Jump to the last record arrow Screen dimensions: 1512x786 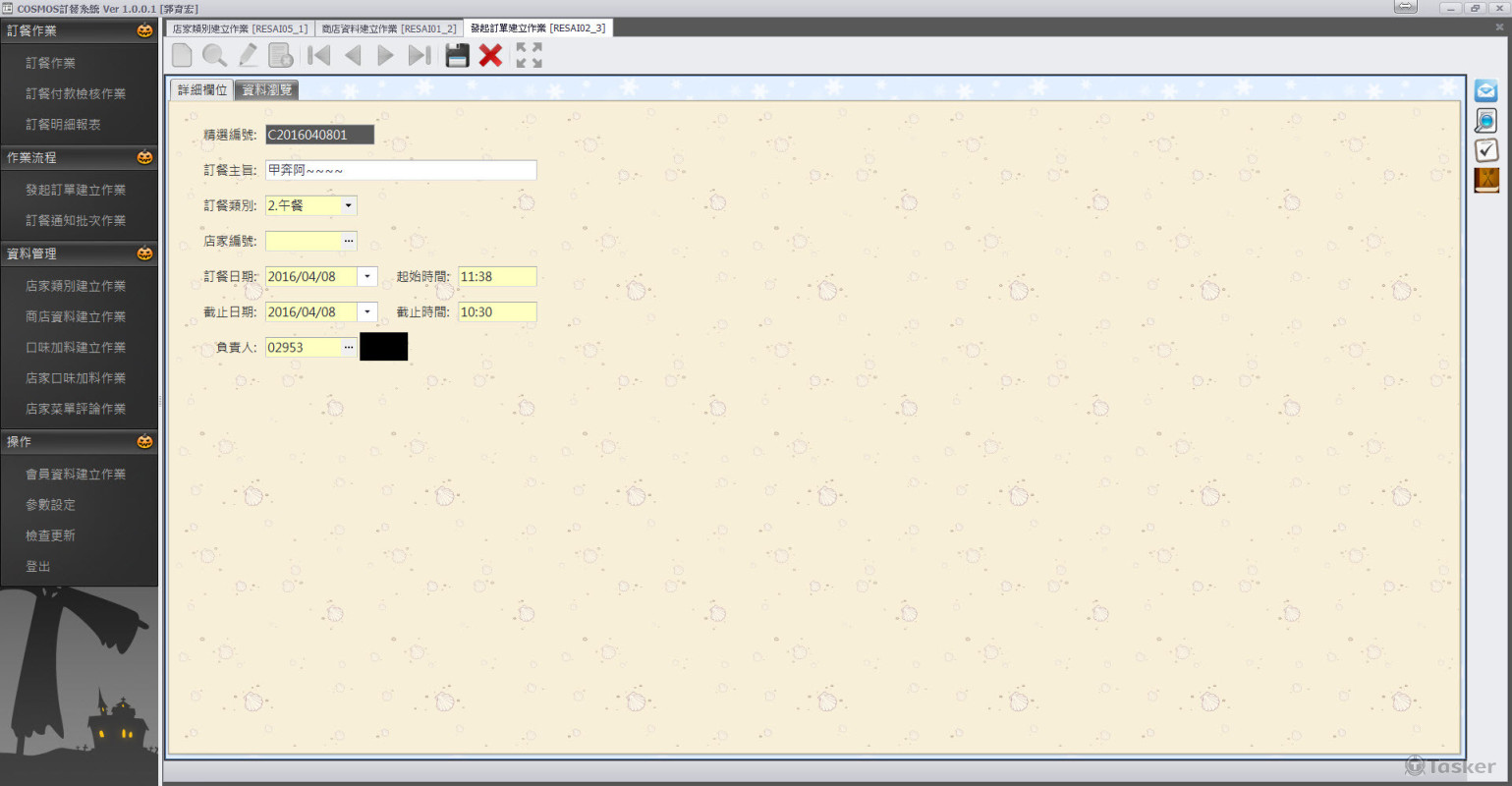click(420, 55)
